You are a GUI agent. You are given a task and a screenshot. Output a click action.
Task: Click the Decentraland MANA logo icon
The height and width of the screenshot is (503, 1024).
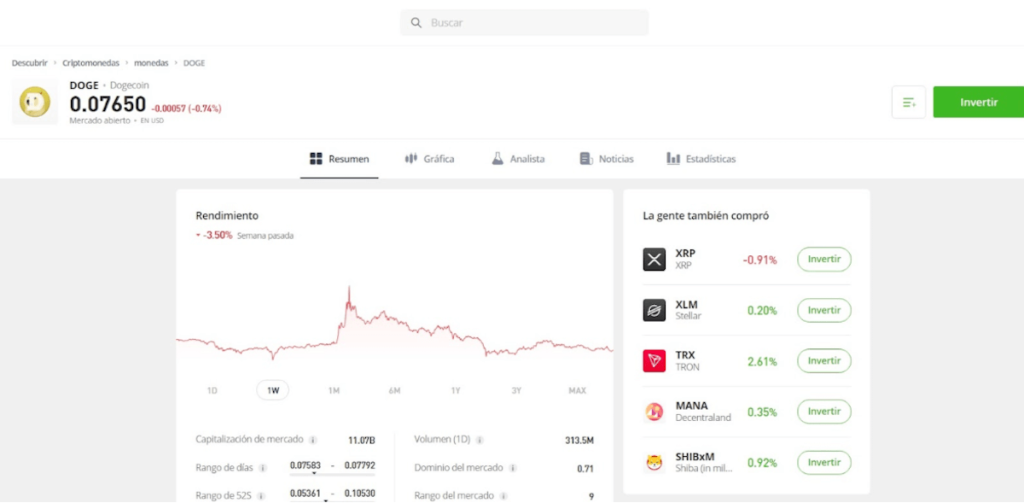pyautogui.click(x=654, y=412)
